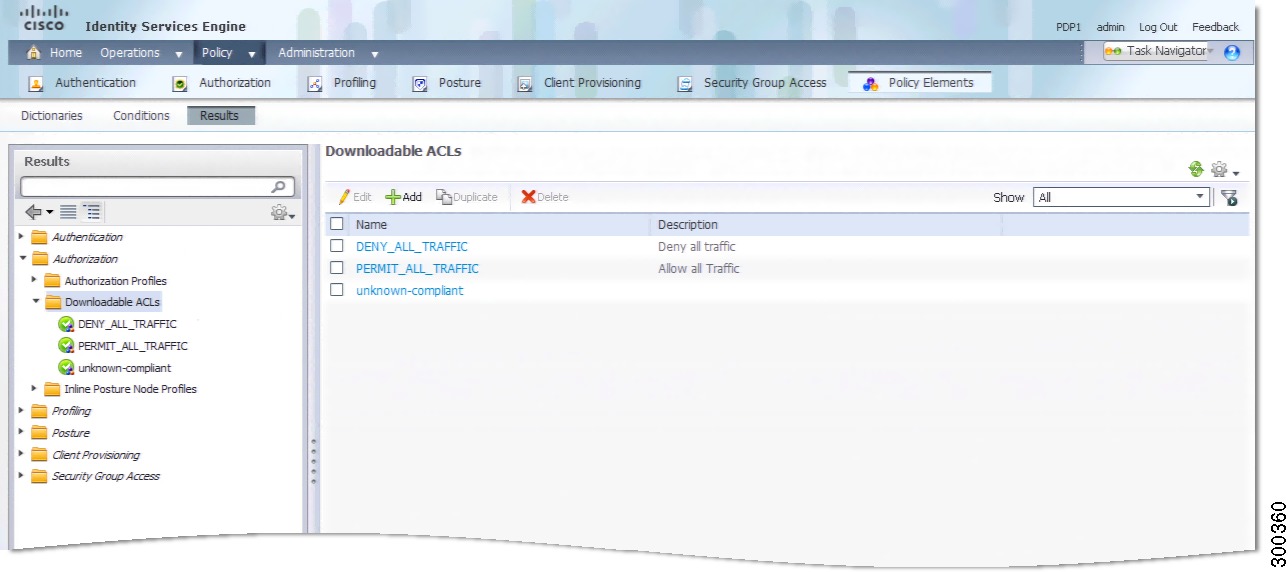Sort by the Name column header
This screenshot has width=1288, height=572.
click(x=372, y=224)
